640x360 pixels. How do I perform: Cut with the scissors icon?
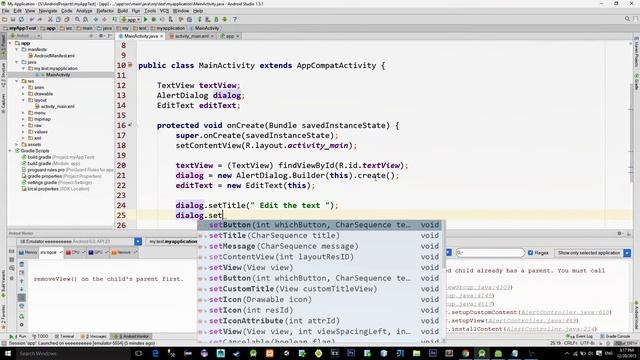point(50,19)
